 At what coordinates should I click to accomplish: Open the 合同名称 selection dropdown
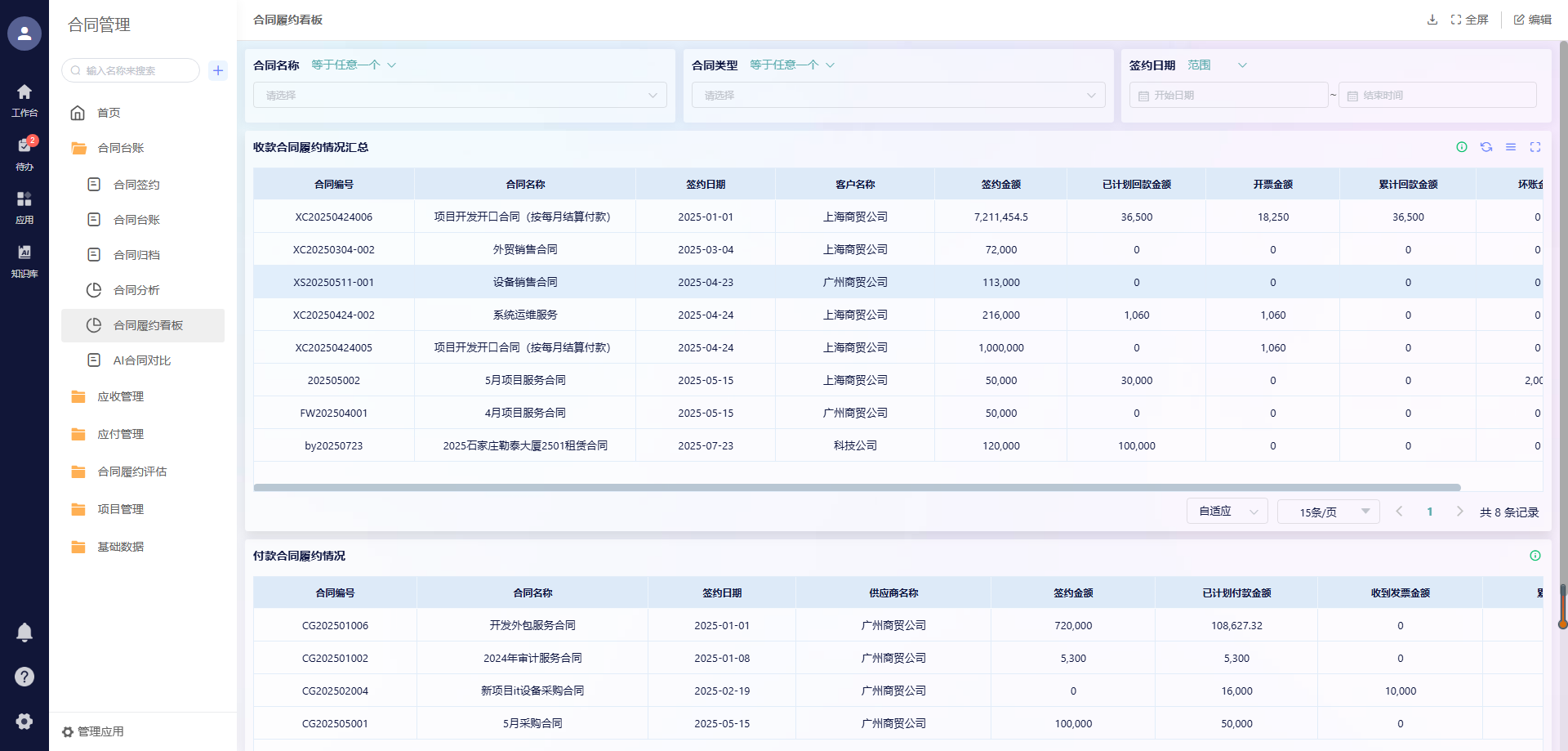(x=460, y=95)
